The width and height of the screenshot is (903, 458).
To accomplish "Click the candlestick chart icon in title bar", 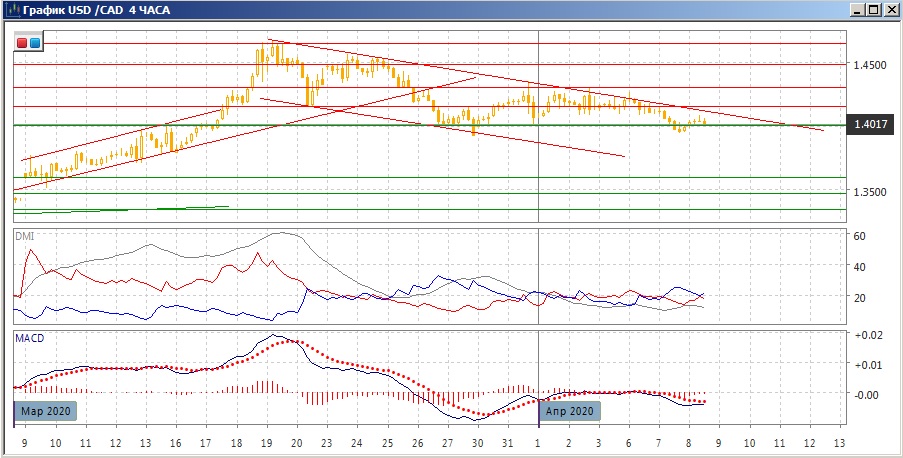I will pos(12,10).
